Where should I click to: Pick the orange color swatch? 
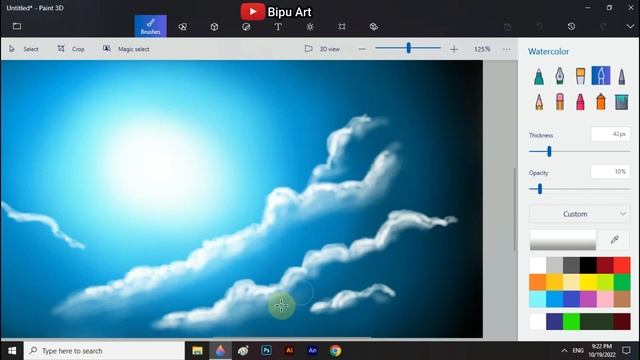[538, 282]
